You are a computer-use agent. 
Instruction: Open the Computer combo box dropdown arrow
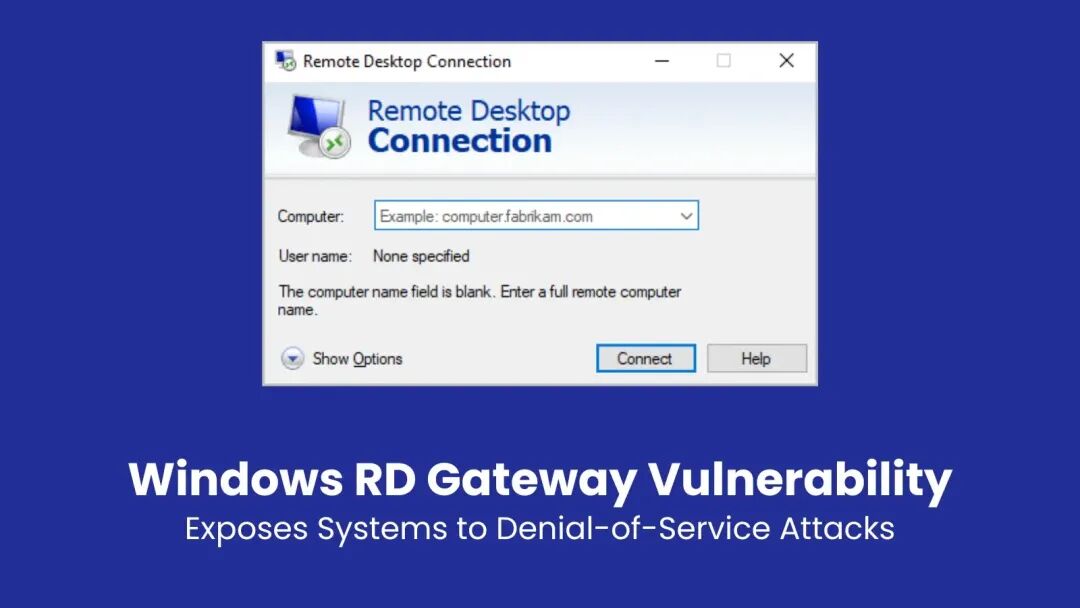686,216
